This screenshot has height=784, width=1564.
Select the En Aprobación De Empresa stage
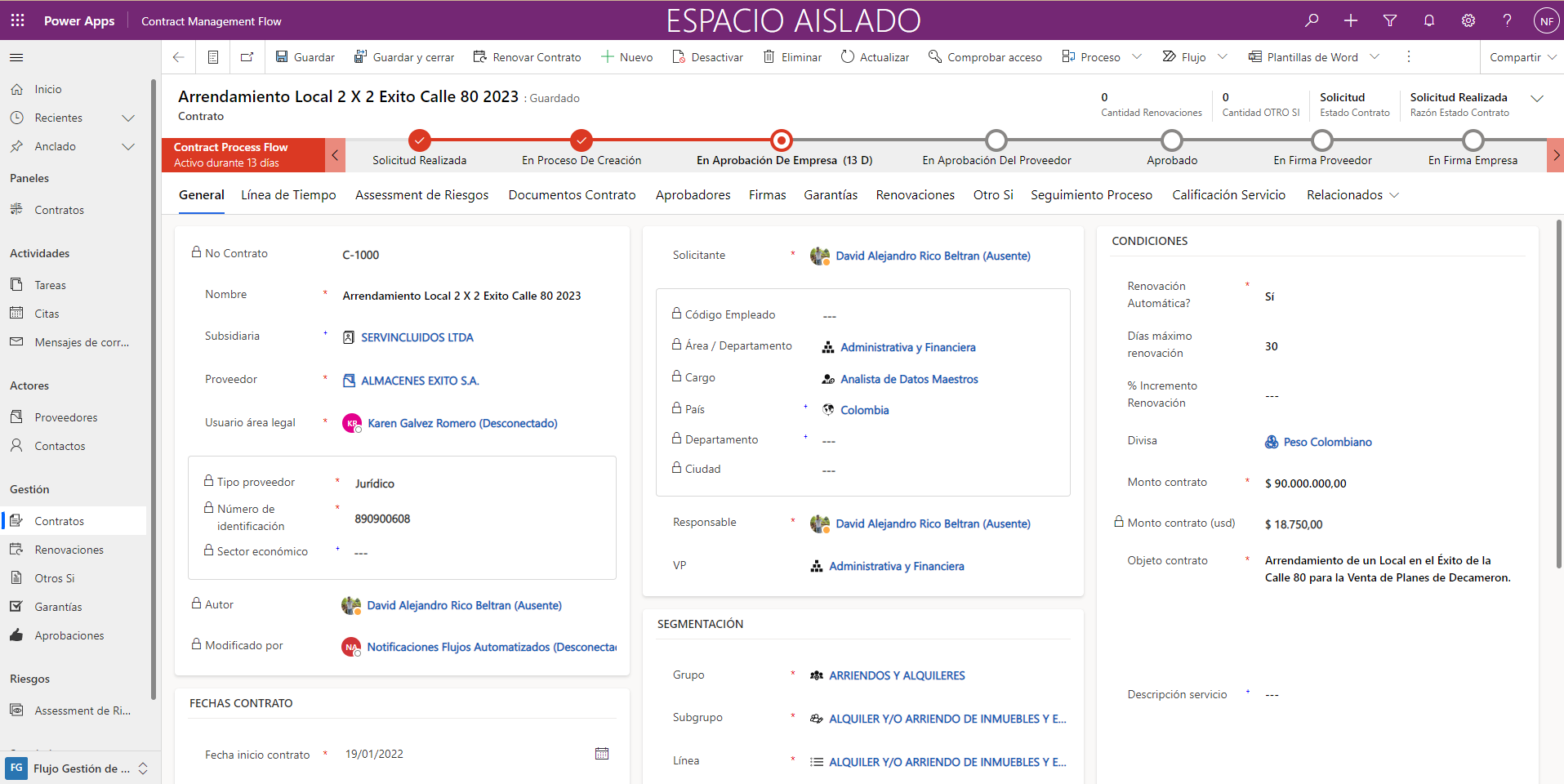tap(782, 140)
